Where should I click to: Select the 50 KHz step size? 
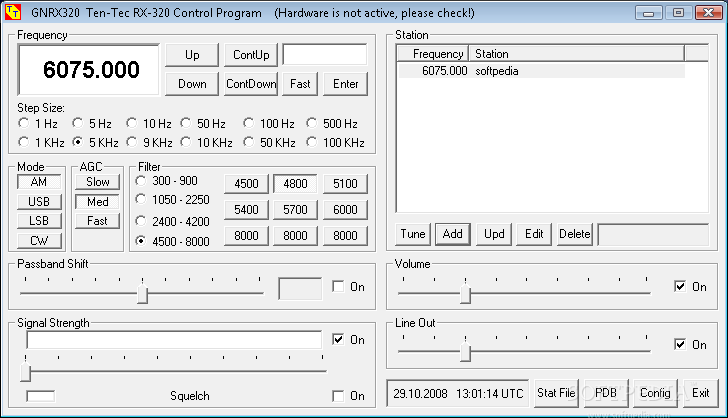click(x=269, y=142)
